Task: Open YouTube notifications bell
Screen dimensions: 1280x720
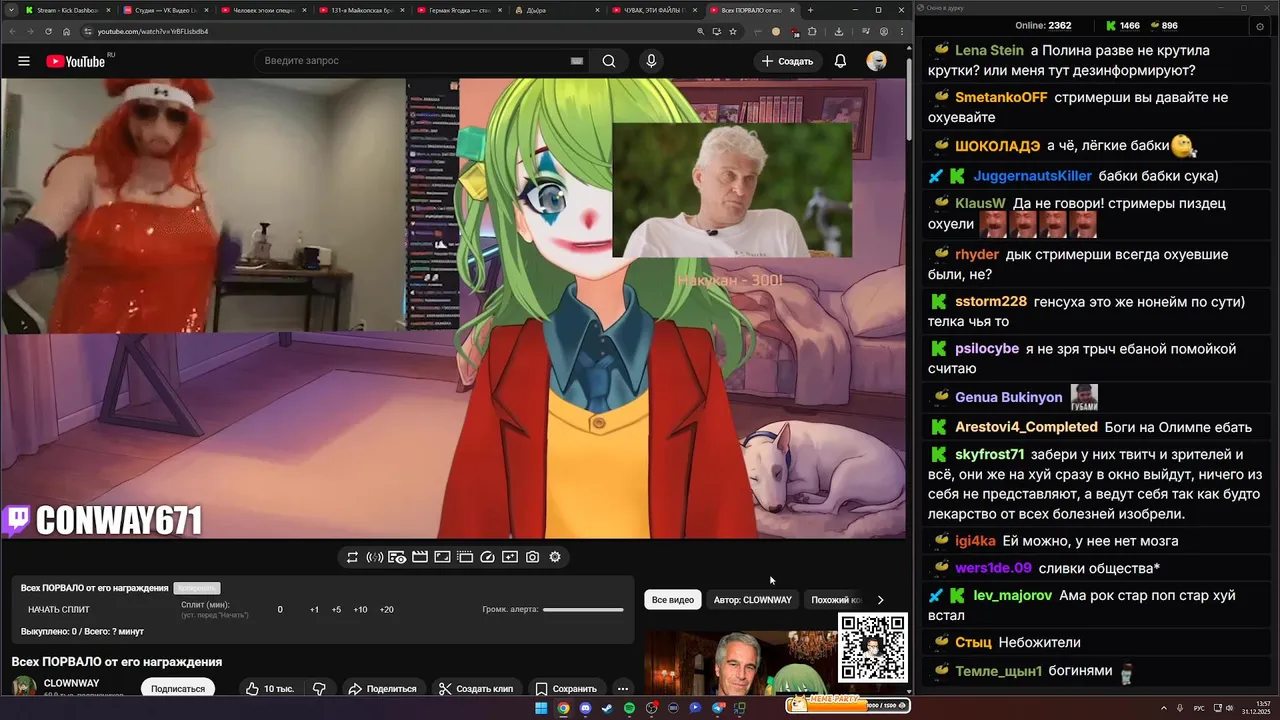Action: [x=840, y=61]
